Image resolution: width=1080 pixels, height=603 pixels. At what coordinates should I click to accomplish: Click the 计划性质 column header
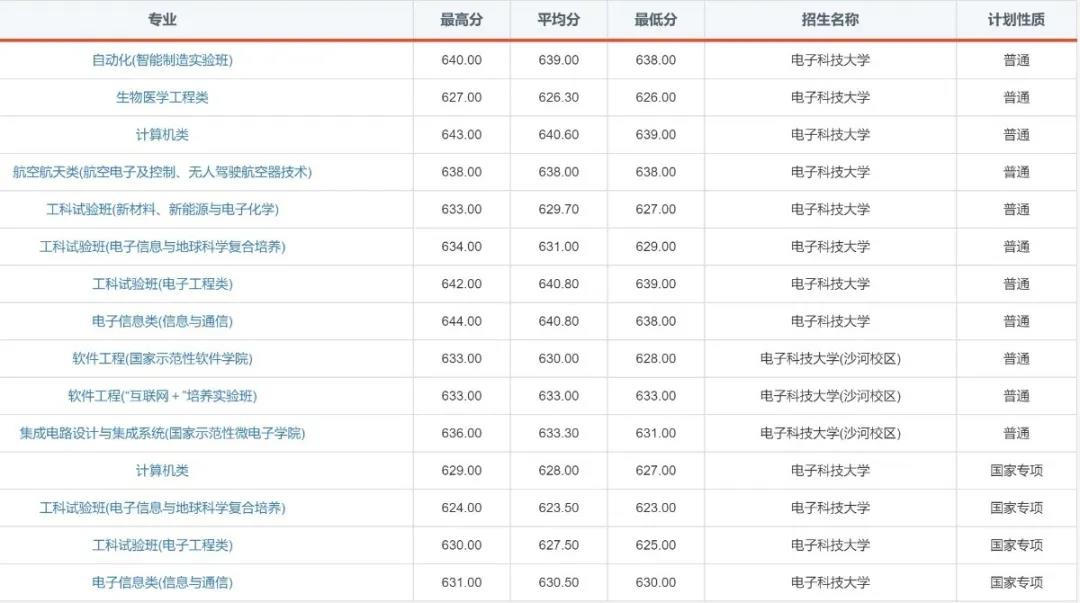pos(1017,19)
